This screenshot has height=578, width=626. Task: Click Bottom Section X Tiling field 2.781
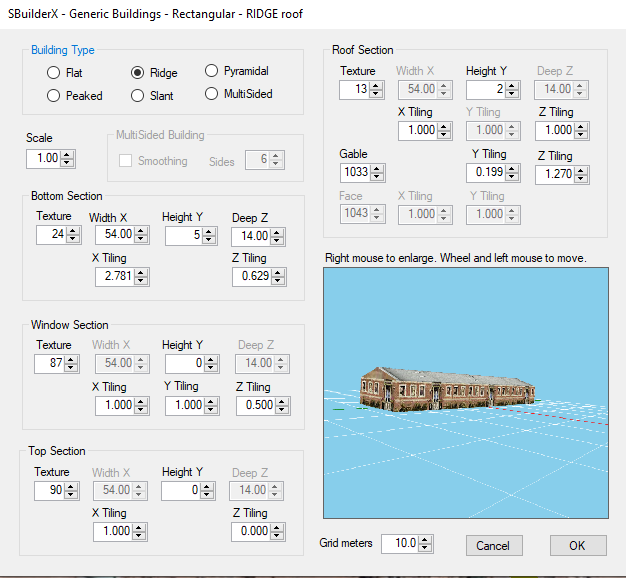point(115,276)
